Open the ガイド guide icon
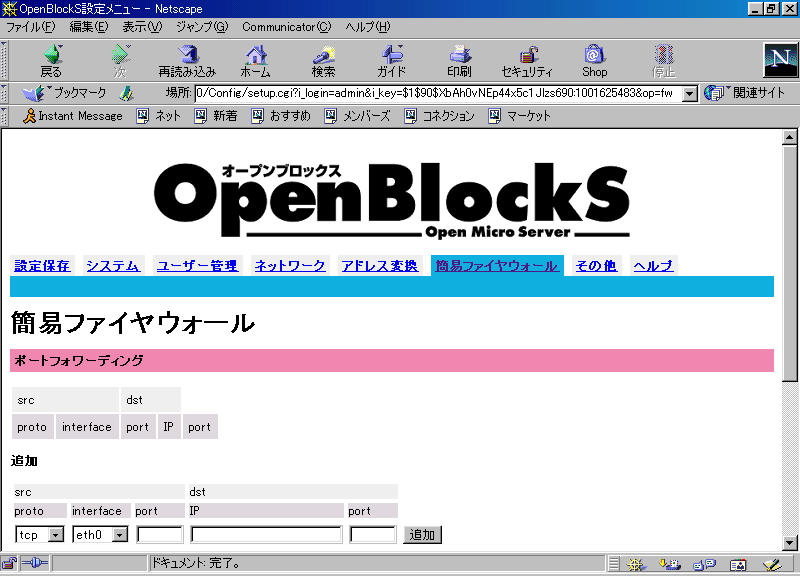This screenshot has height=576, width=800. [x=391, y=61]
